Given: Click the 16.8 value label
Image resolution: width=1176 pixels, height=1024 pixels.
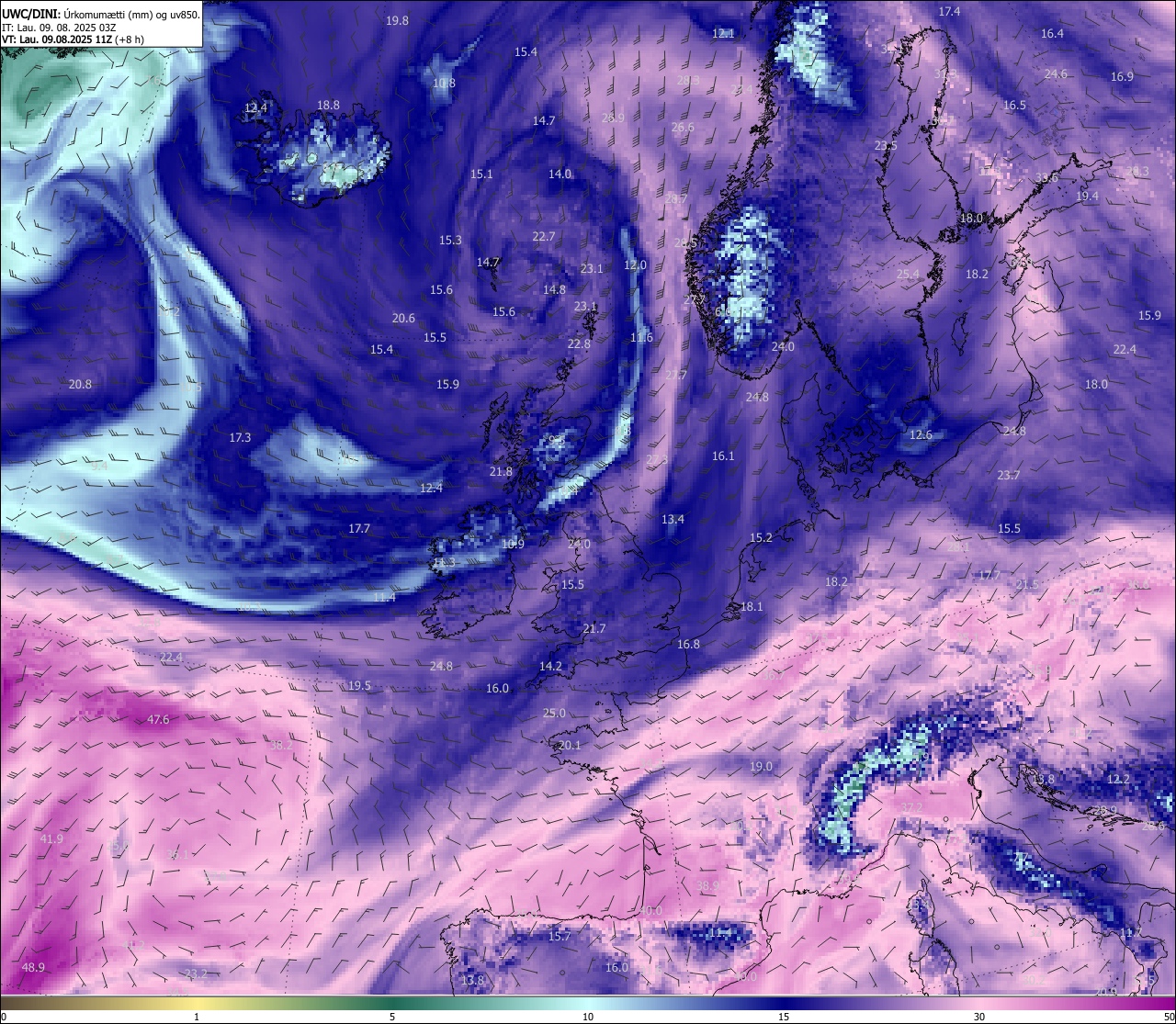Looking at the screenshot, I should coord(688,644).
